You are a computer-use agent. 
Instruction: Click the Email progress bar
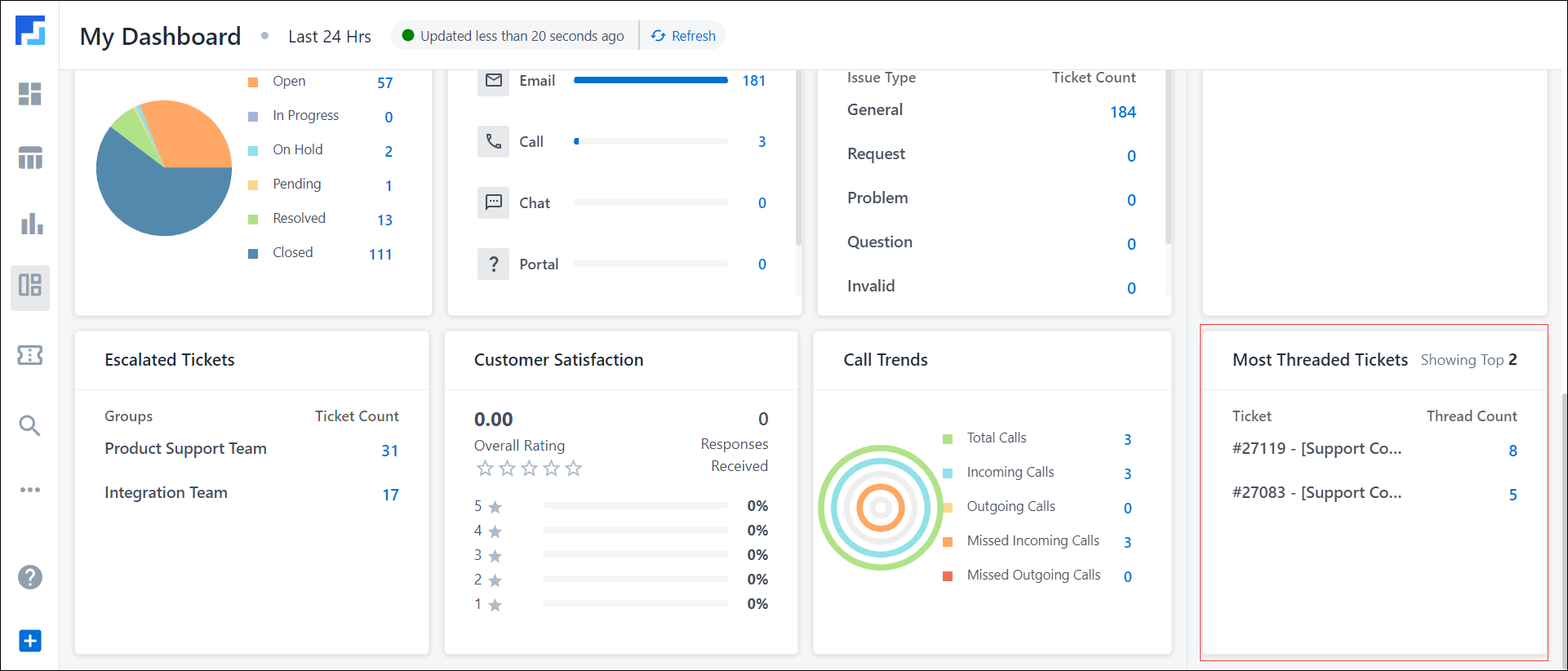[651, 80]
